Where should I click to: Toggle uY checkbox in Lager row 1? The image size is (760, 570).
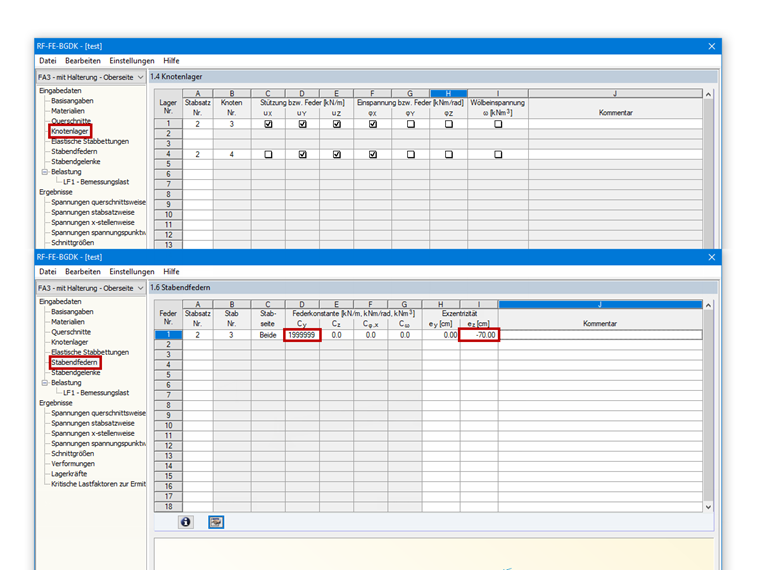(x=302, y=124)
